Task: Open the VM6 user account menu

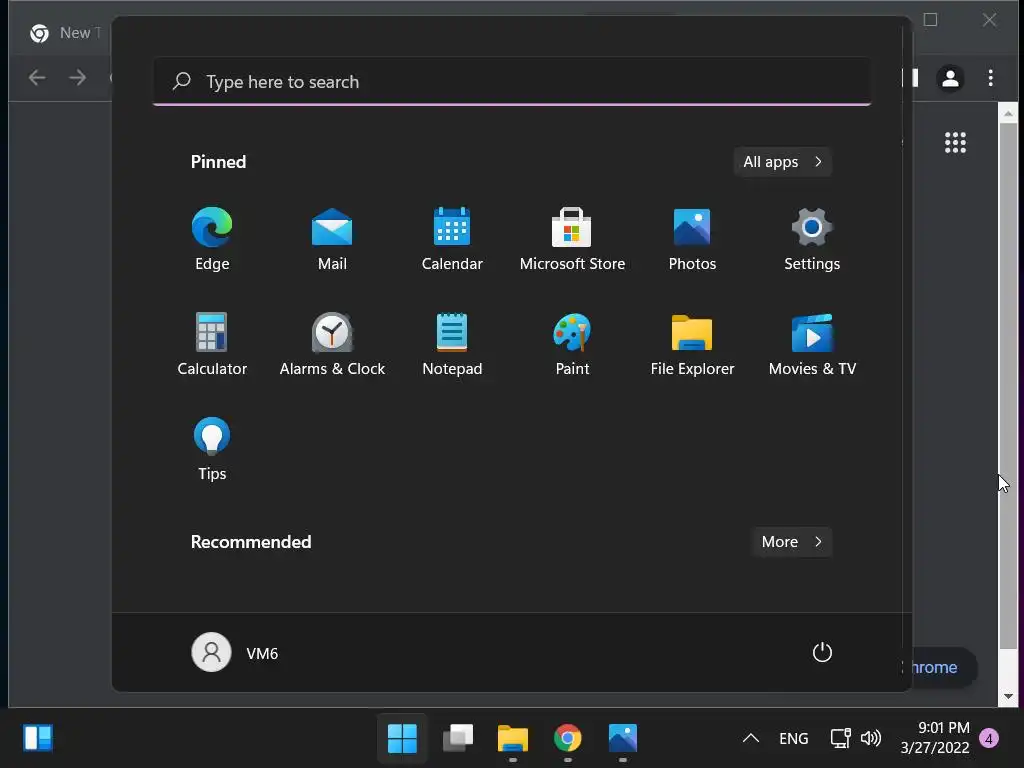Action: coord(235,652)
